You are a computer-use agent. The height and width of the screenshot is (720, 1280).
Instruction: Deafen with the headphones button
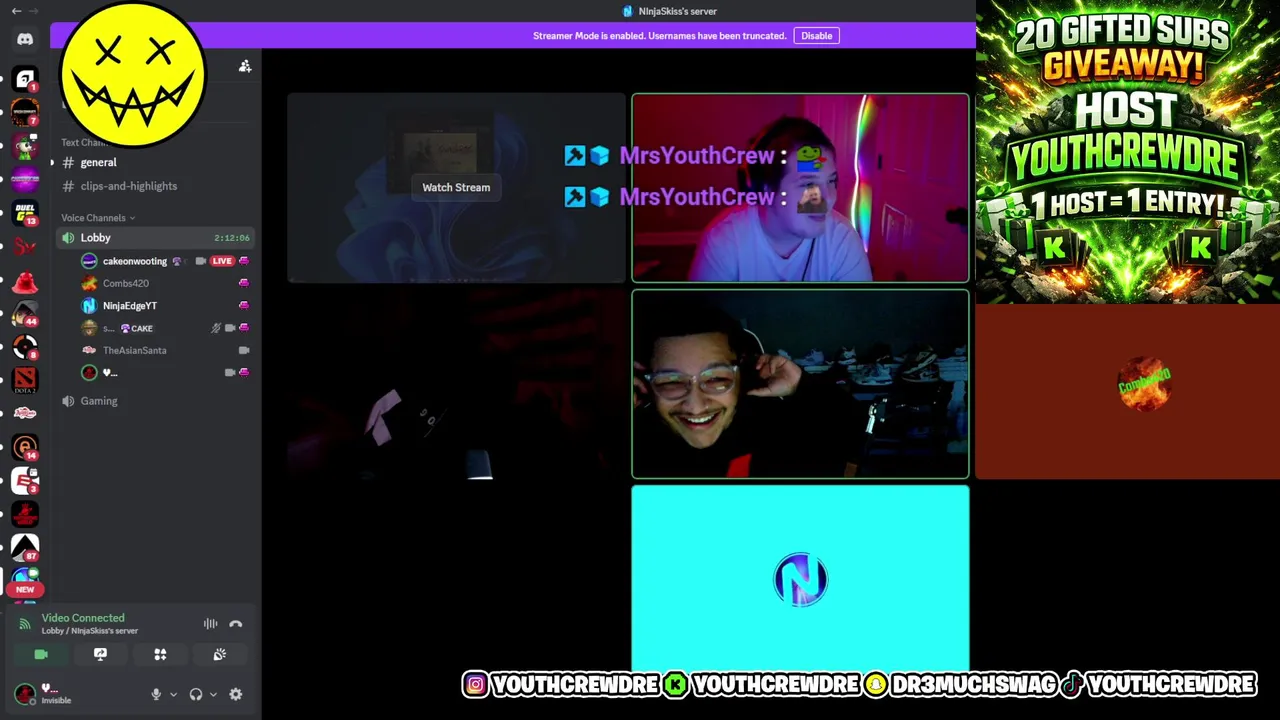pos(196,694)
